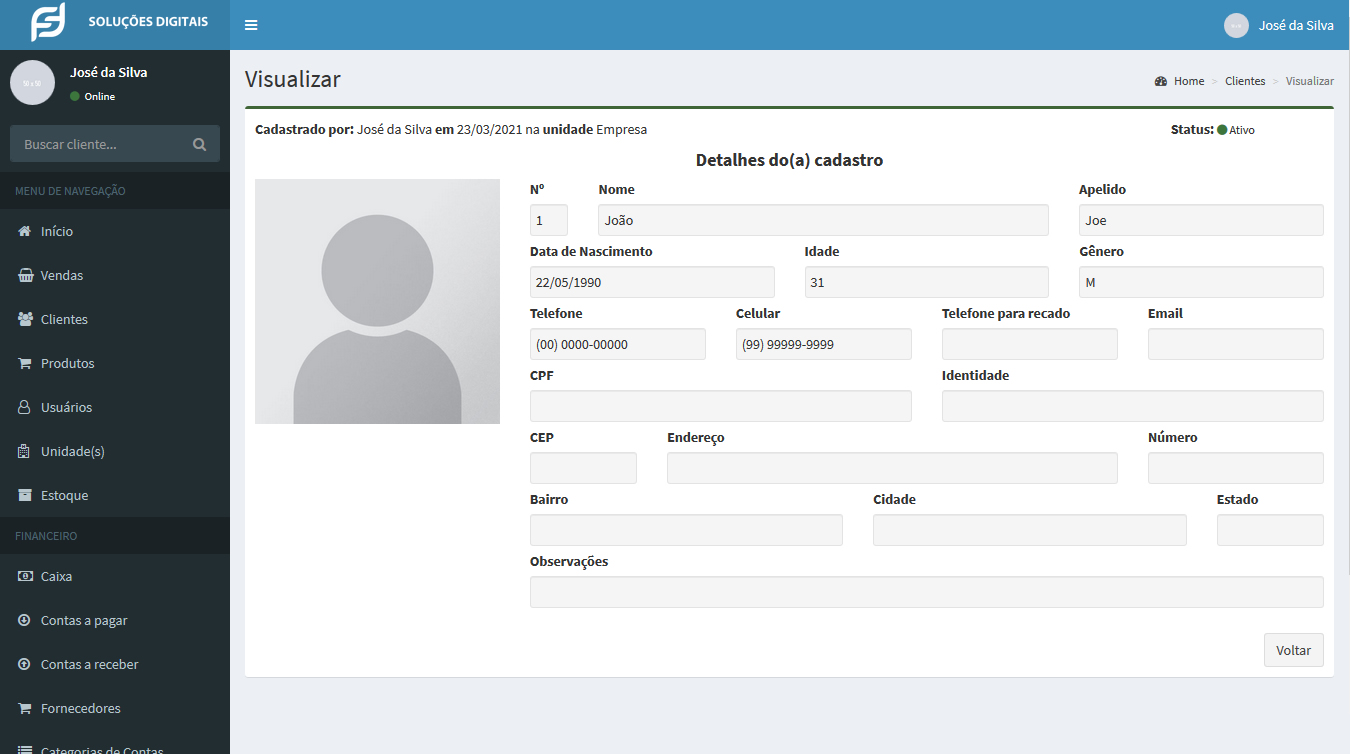Click the Estado field
This screenshot has width=1350, height=754.
(x=1270, y=530)
